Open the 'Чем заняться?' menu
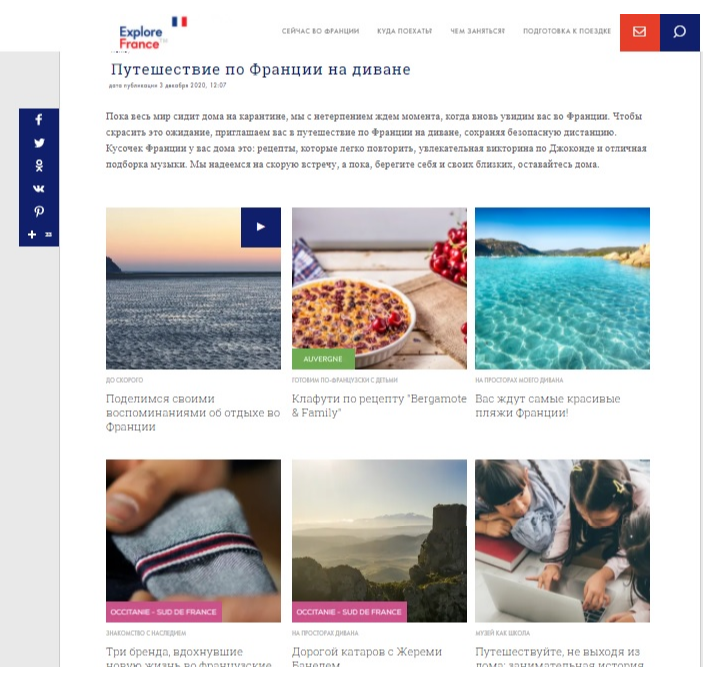Viewport: 703px width, 675px height. [477, 31]
